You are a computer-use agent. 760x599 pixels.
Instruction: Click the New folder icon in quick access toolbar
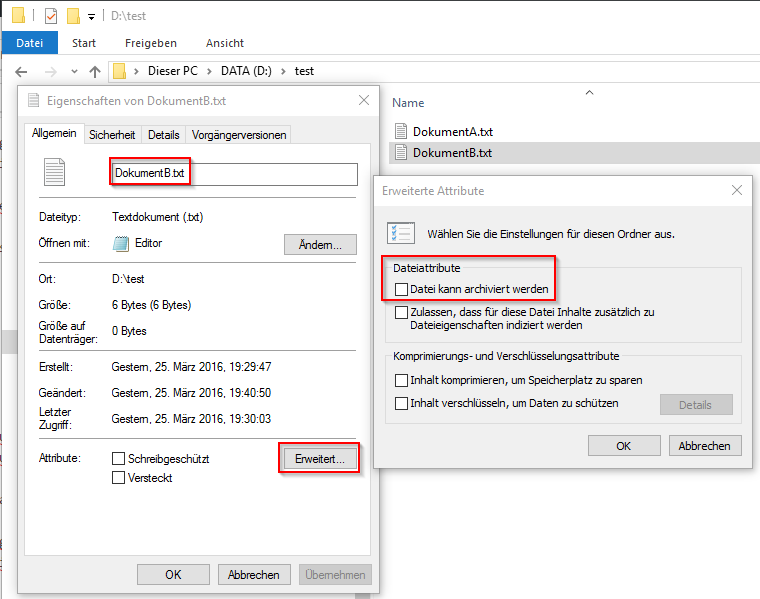73,16
